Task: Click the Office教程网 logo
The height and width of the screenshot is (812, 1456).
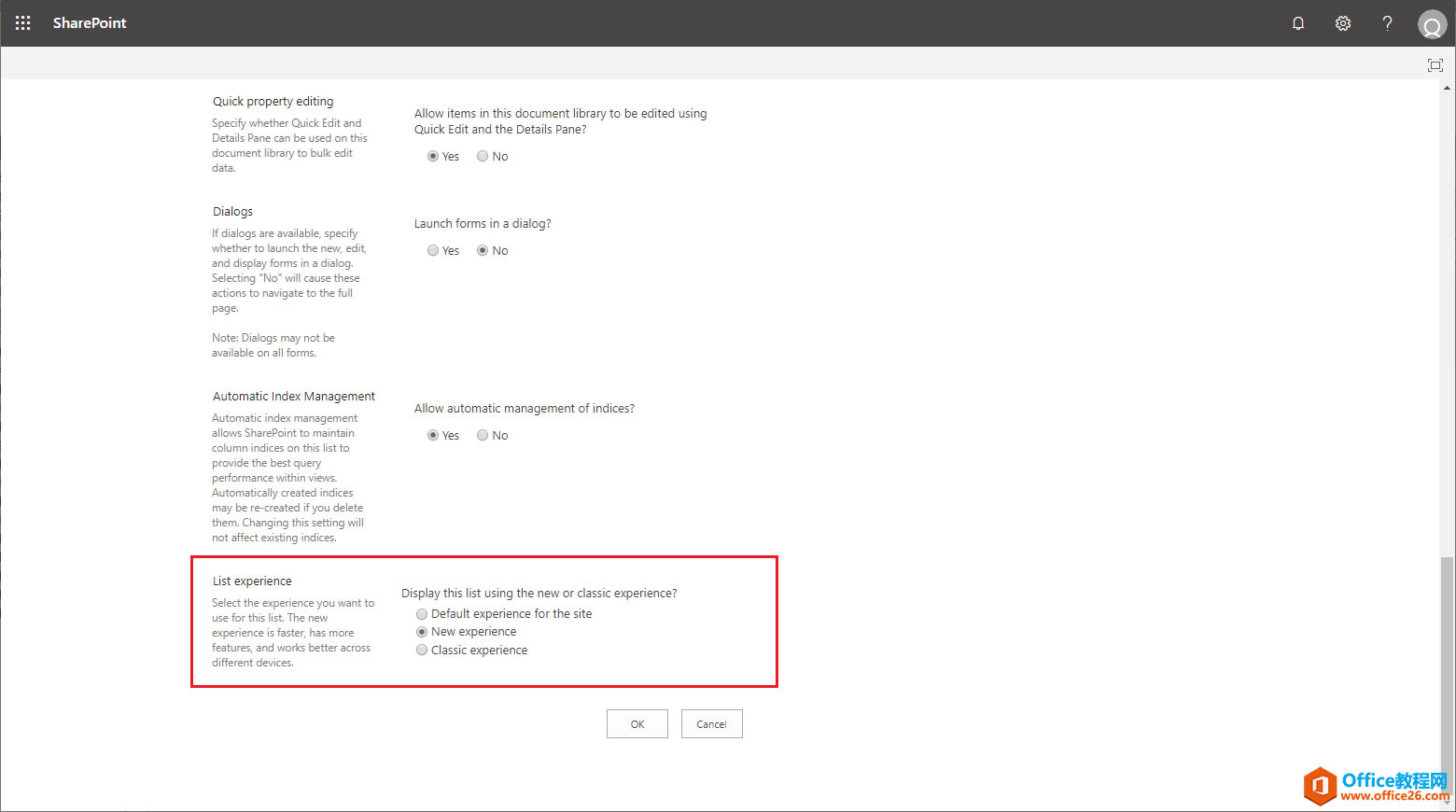Action: coord(1320,785)
